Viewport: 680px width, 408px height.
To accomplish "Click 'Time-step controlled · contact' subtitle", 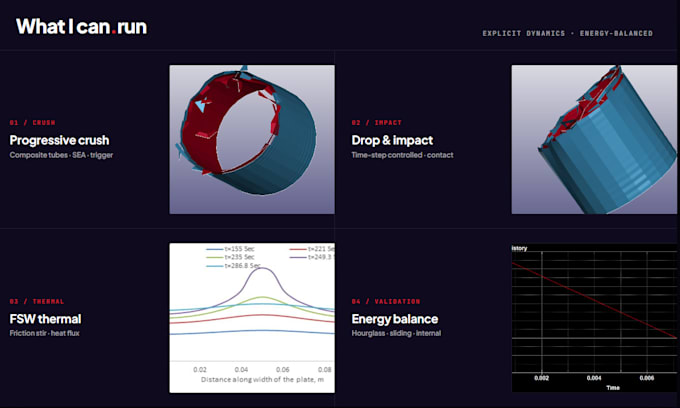I will tap(402, 155).
